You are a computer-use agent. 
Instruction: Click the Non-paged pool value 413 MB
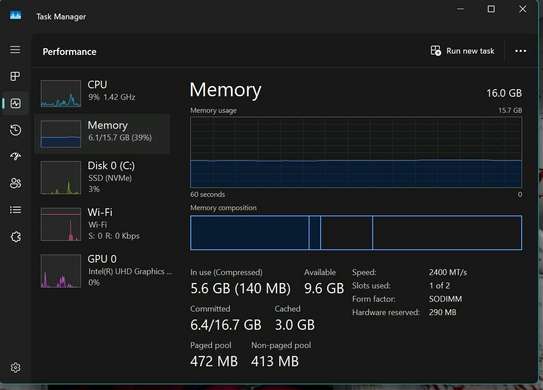(275, 361)
